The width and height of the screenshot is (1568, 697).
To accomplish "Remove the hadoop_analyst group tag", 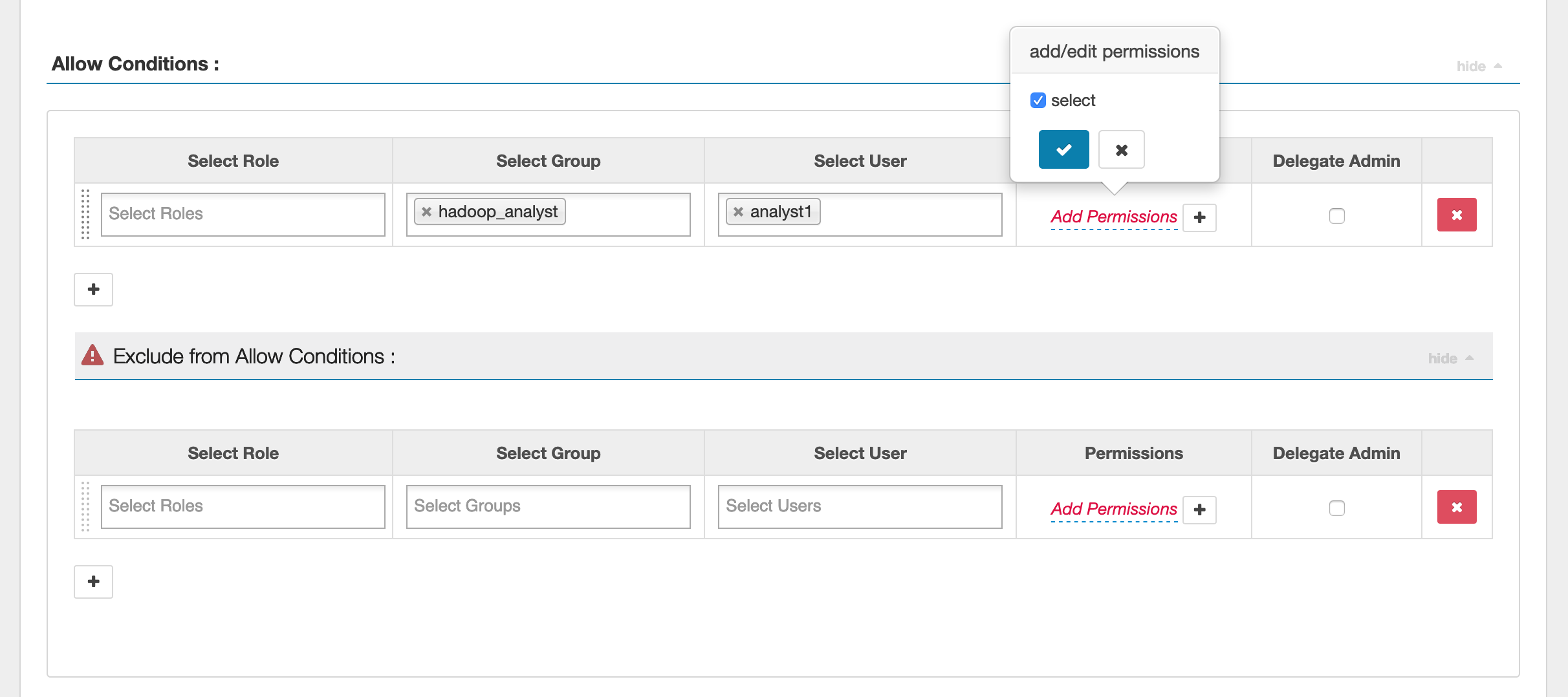I will (426, 211).
